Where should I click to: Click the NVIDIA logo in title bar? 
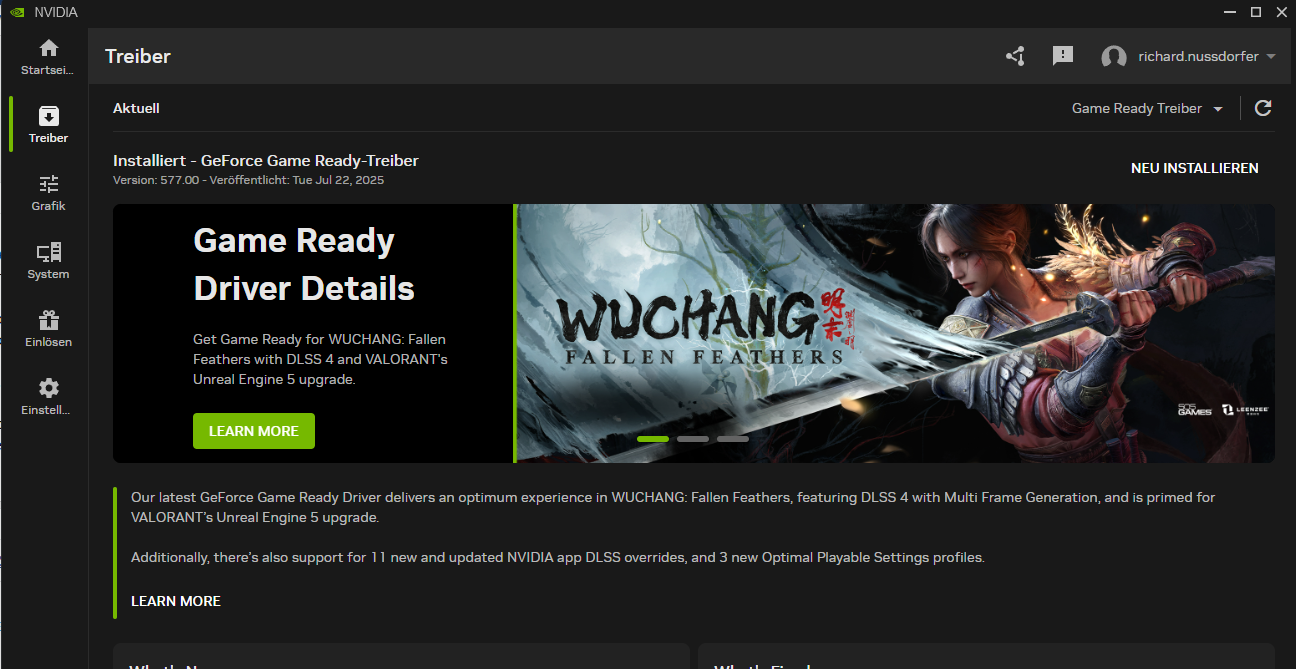tap(17, 12)
